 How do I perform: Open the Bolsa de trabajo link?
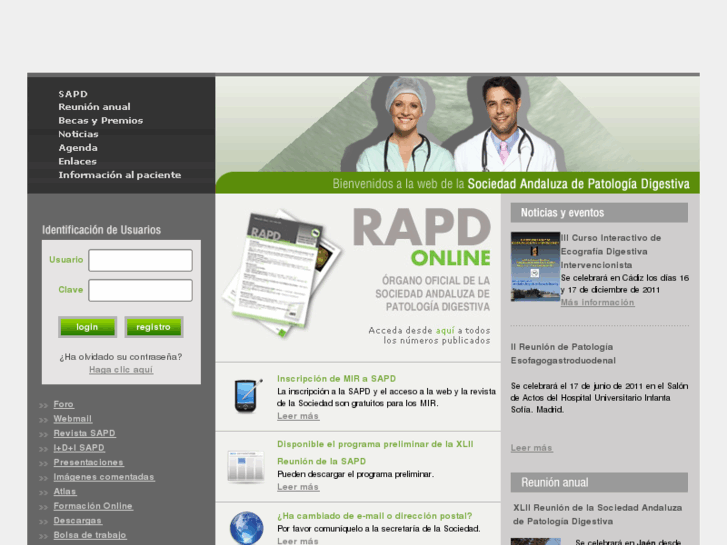(90, 535)
